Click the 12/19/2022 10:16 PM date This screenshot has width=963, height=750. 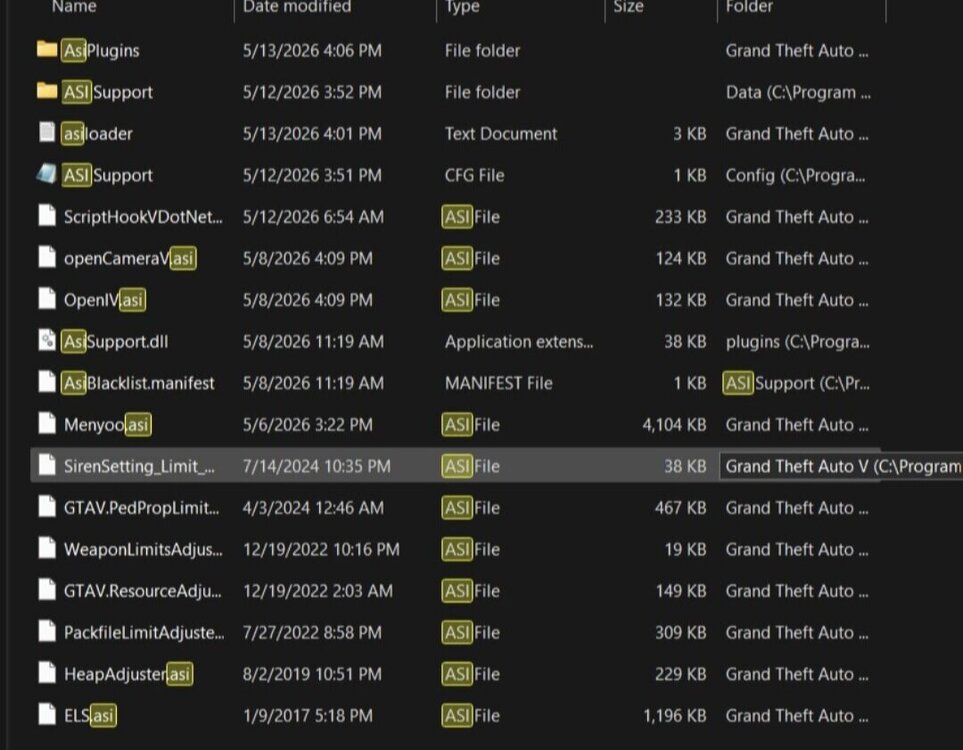(x=321, y=549)
